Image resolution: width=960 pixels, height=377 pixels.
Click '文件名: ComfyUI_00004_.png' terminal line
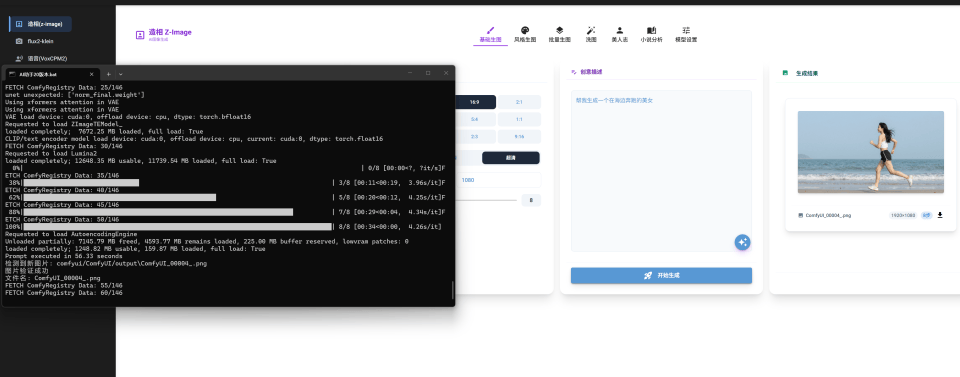(x=53, y=278)
